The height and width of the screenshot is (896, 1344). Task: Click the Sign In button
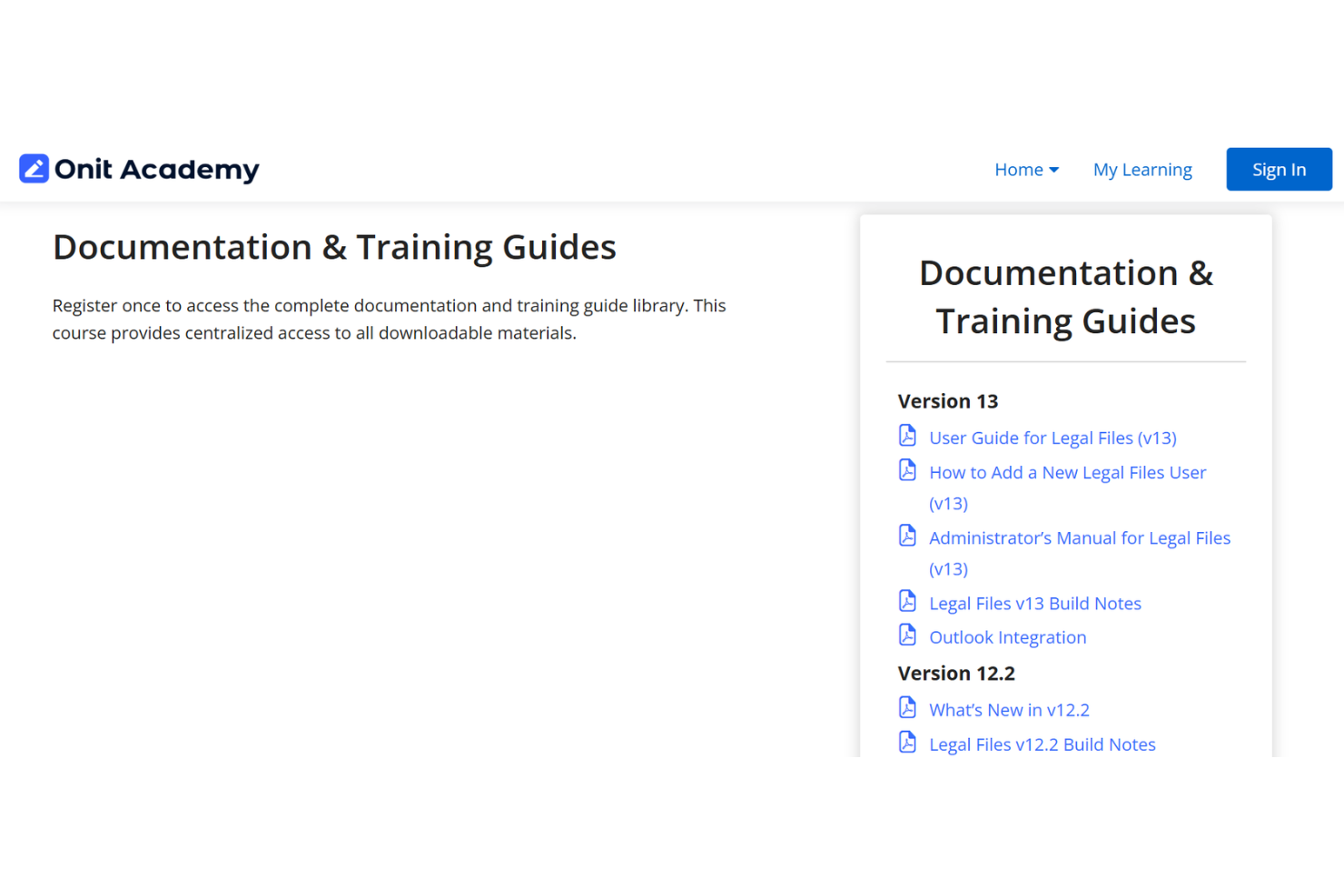click(1279, 170)
